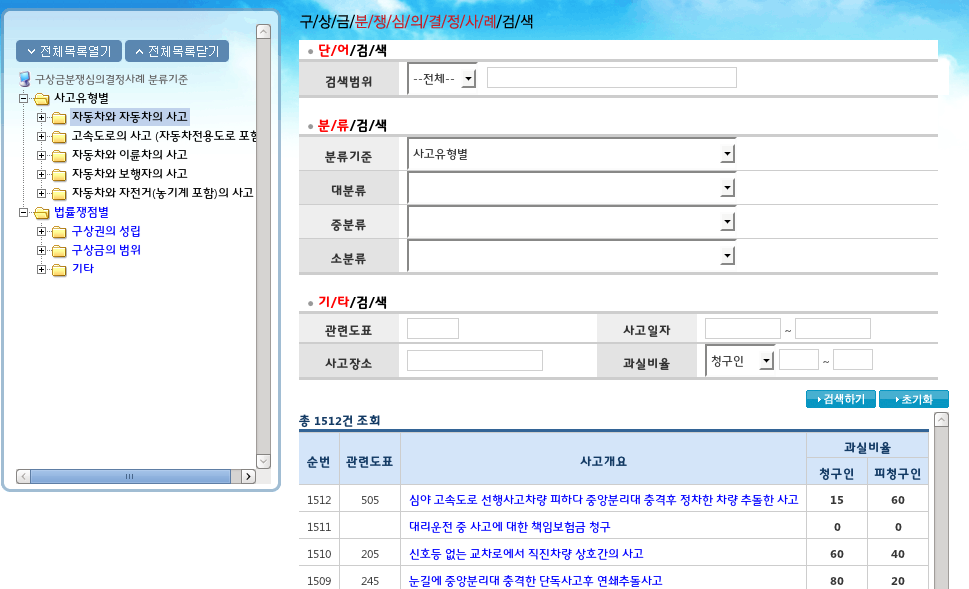969x589 pixels.
Task: Click 순번 cell 1510
Action: point(319,554)
